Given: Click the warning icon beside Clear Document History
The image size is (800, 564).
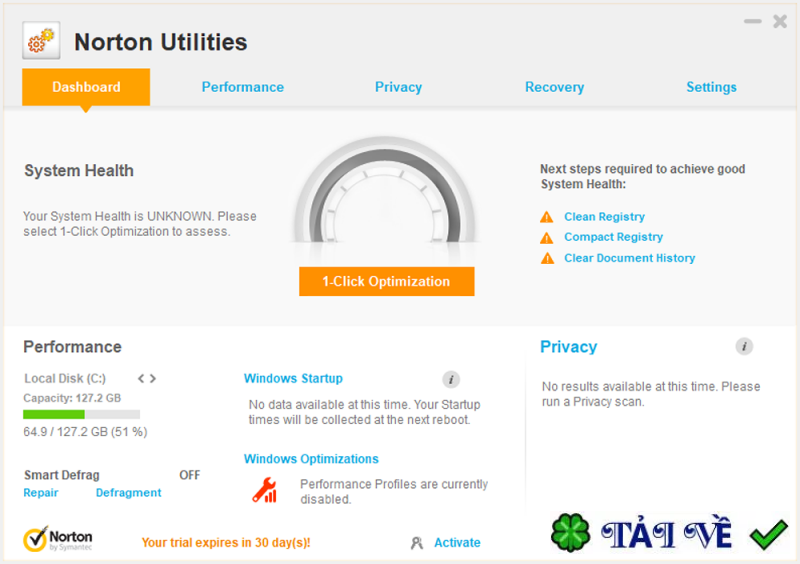Looking at the screenshot, I should tap(547, 258).
